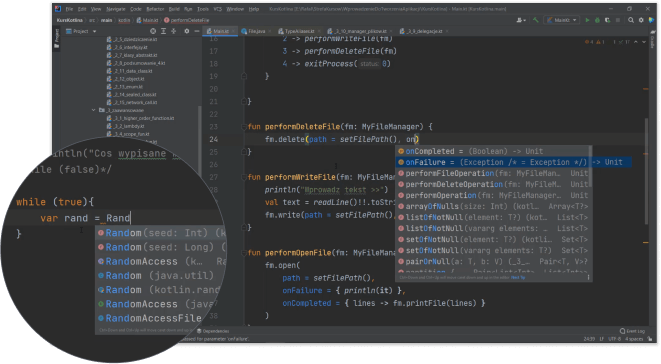Click Expand All icon in Project panel
Image resolution: width=661 pixels, height=364 pixels.
164,31
